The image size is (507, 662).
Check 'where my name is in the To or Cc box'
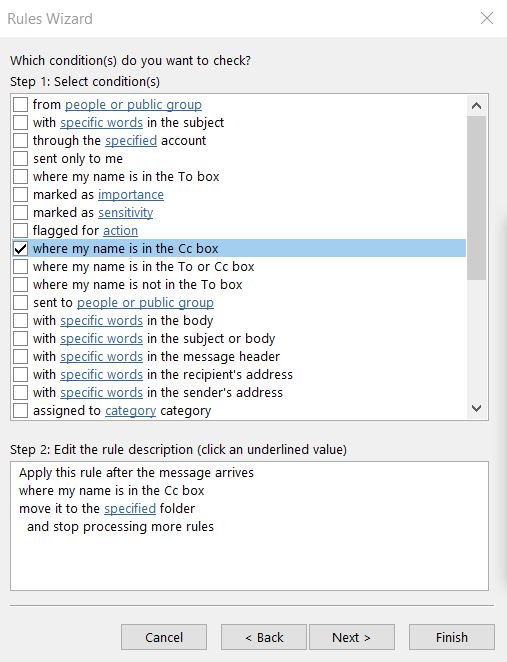(20, 266)
